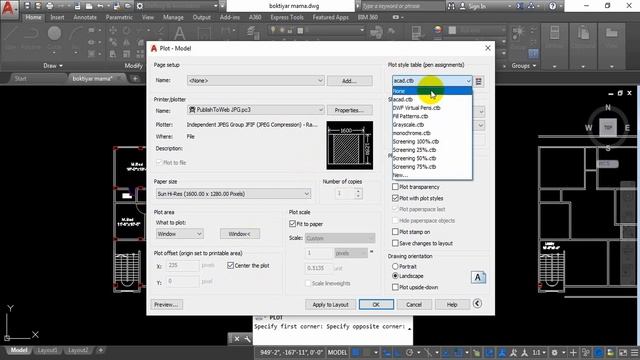Click the Add... page setup button

tap(349, 81)
